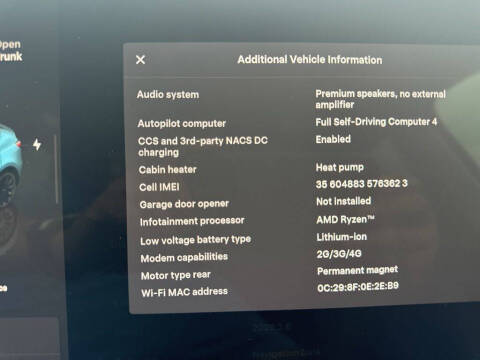Select the Modem capabilities label

pyautogui.click(x=184, y=257)
